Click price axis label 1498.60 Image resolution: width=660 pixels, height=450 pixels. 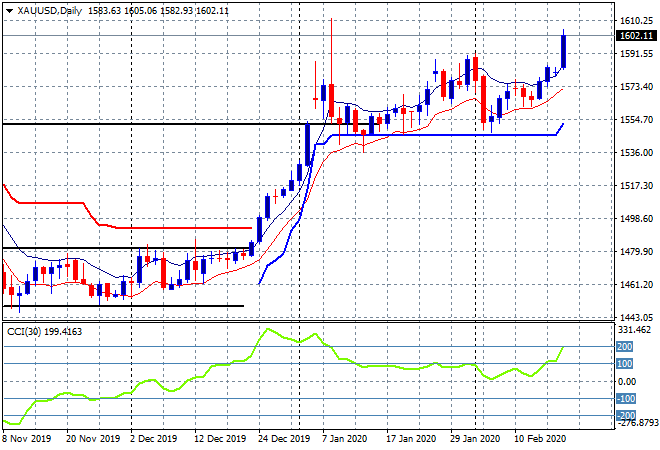click(x=636, y=218)
